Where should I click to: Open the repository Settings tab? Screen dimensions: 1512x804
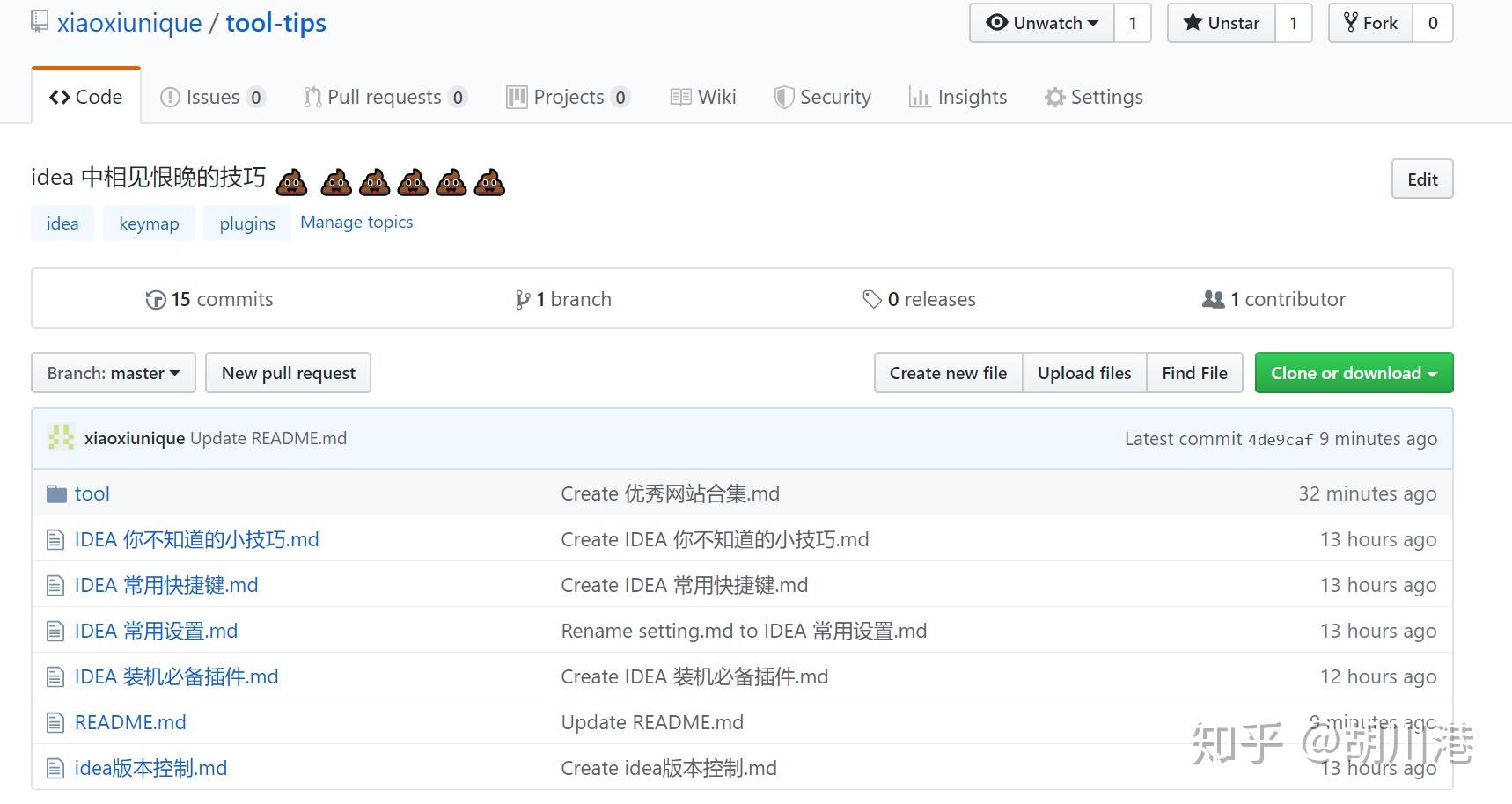pyautogui.click(x=1093, y=97)
